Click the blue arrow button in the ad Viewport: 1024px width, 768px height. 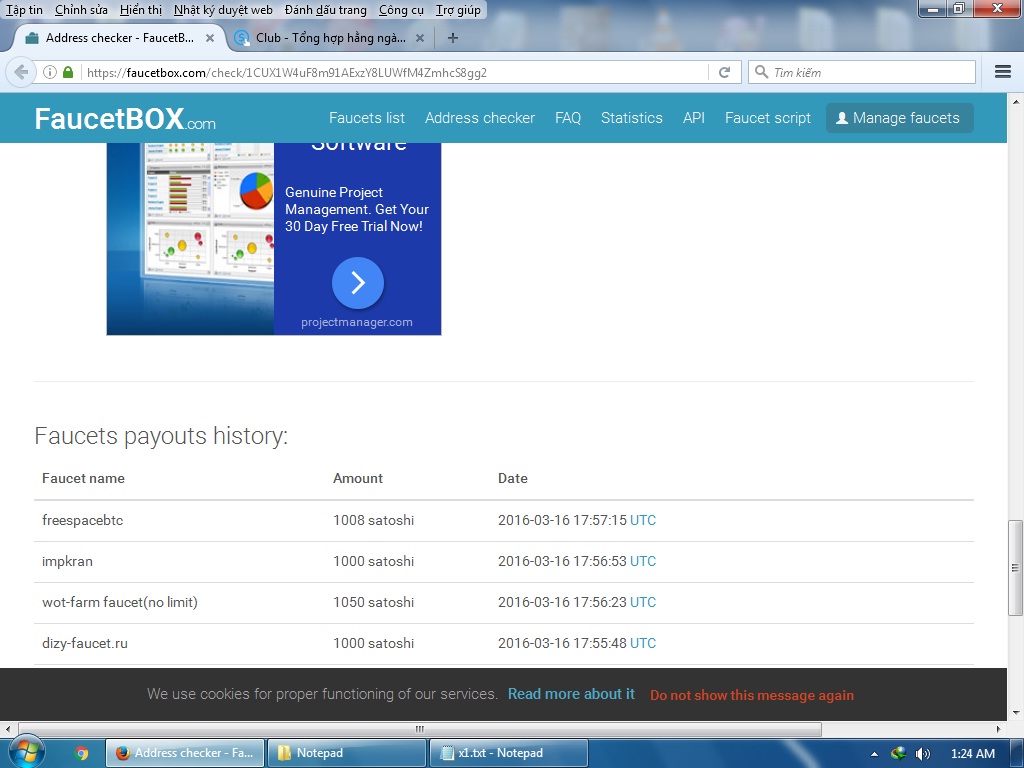coord(357,283)
